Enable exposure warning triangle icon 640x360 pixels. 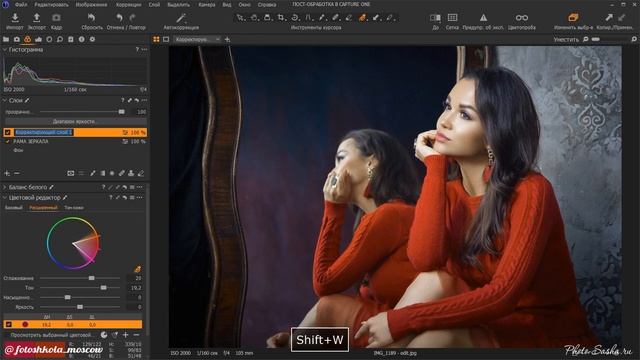483,18
